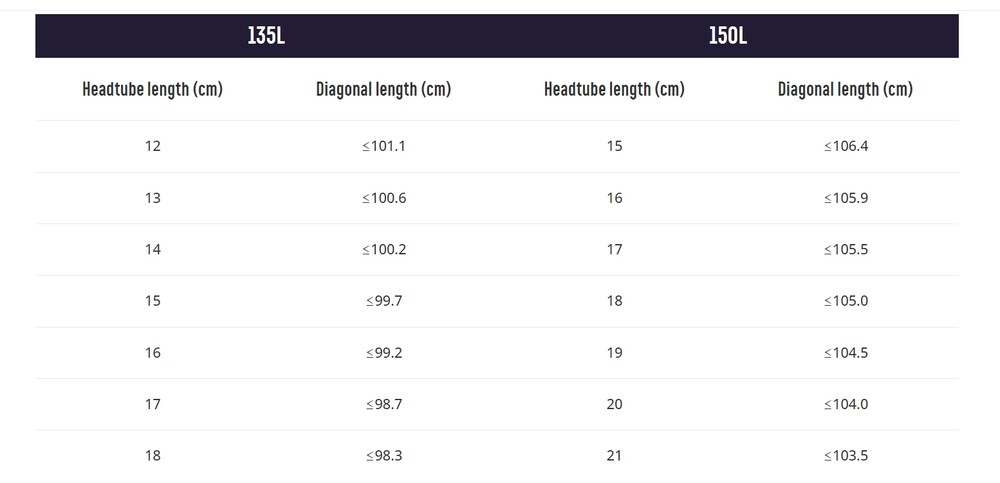Select the ≤105.0 diagonal value

846,301
